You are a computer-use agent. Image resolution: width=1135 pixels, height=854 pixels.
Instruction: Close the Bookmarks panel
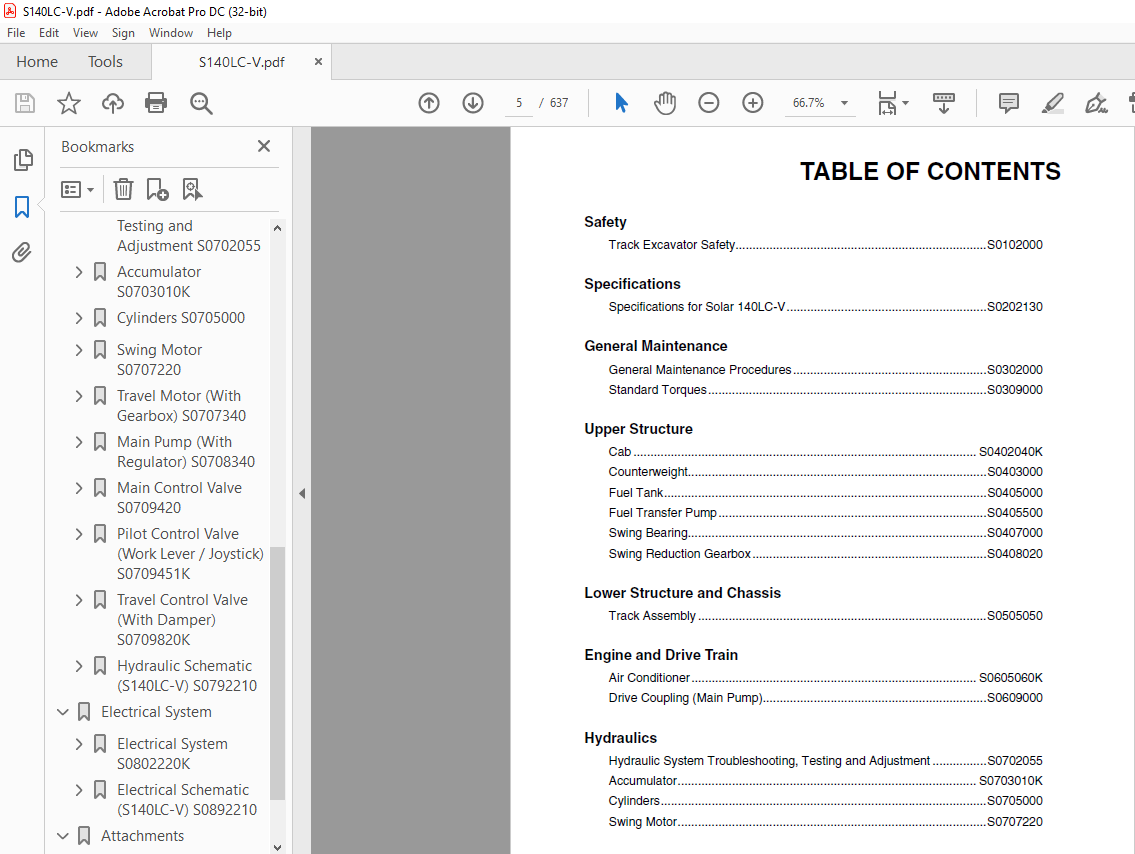[x=264, y=146]
